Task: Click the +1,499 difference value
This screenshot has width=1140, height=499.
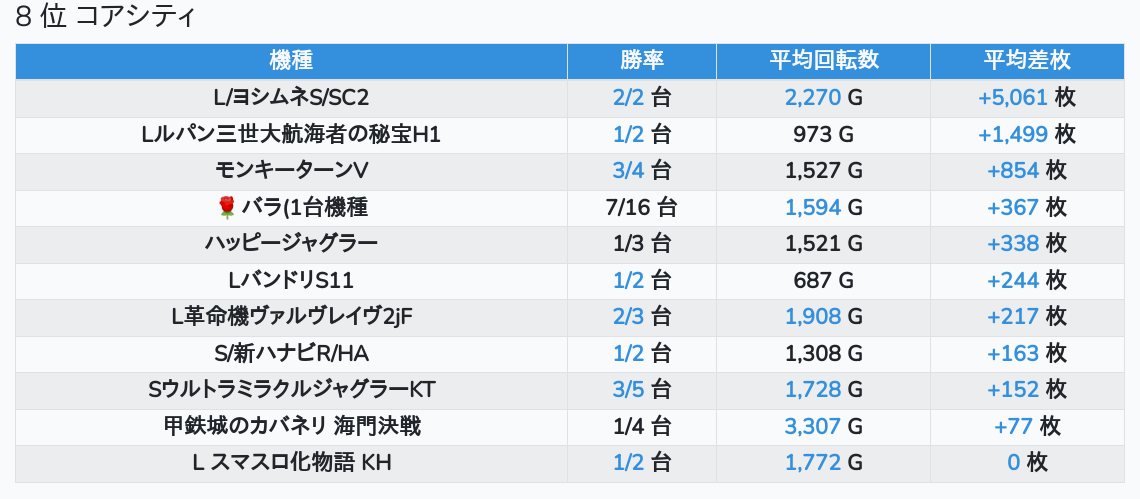Action: [x=1013, y=135]
